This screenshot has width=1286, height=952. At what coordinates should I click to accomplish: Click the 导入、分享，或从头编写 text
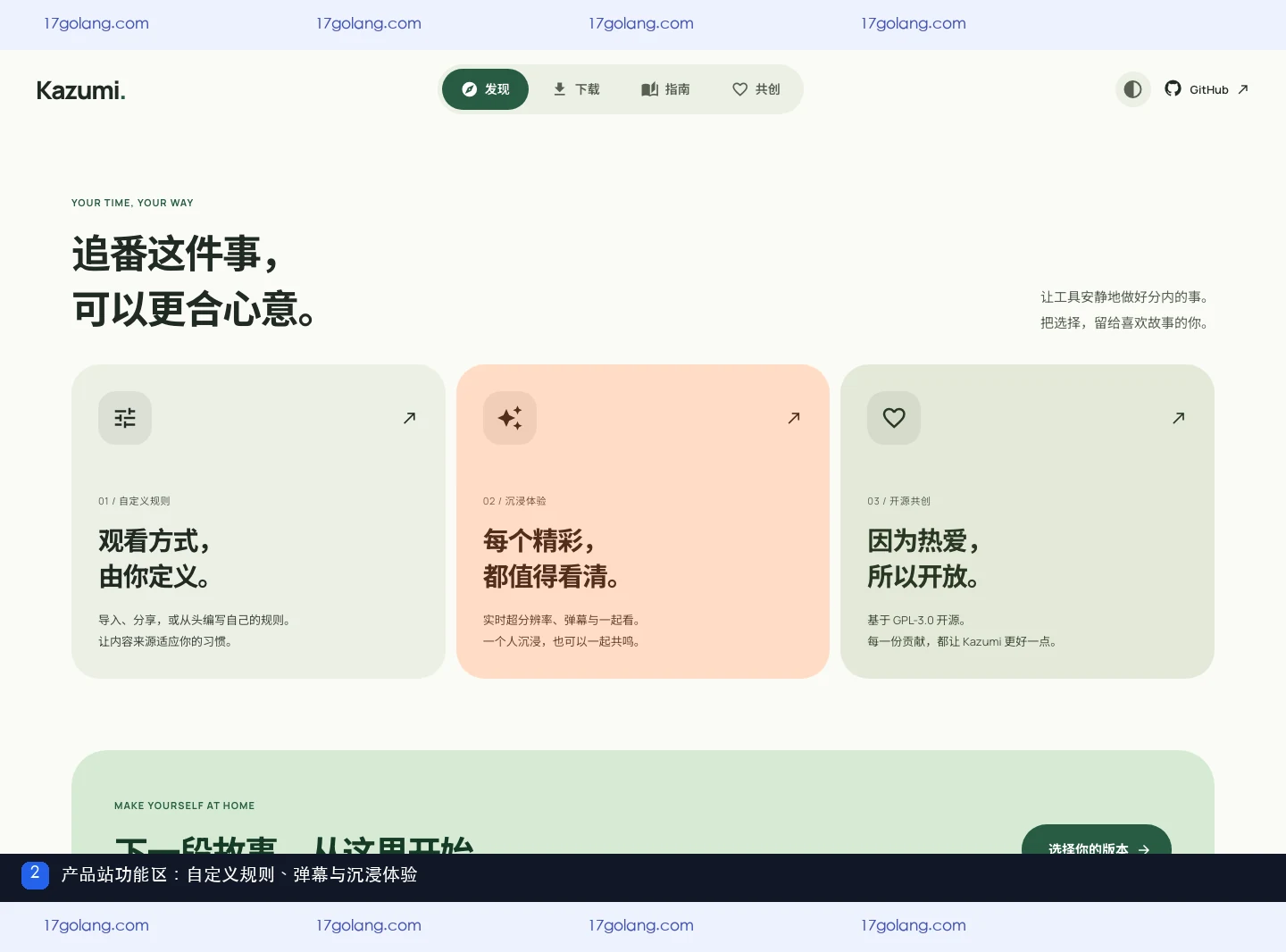[195, 620]
